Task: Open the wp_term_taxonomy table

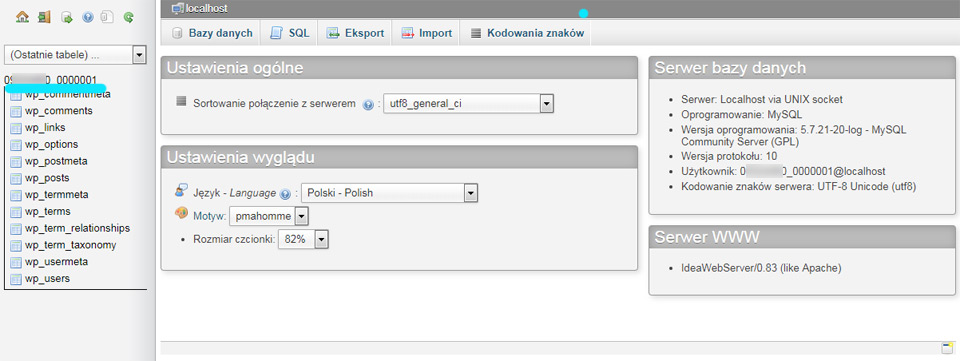Action: point(71,245)
